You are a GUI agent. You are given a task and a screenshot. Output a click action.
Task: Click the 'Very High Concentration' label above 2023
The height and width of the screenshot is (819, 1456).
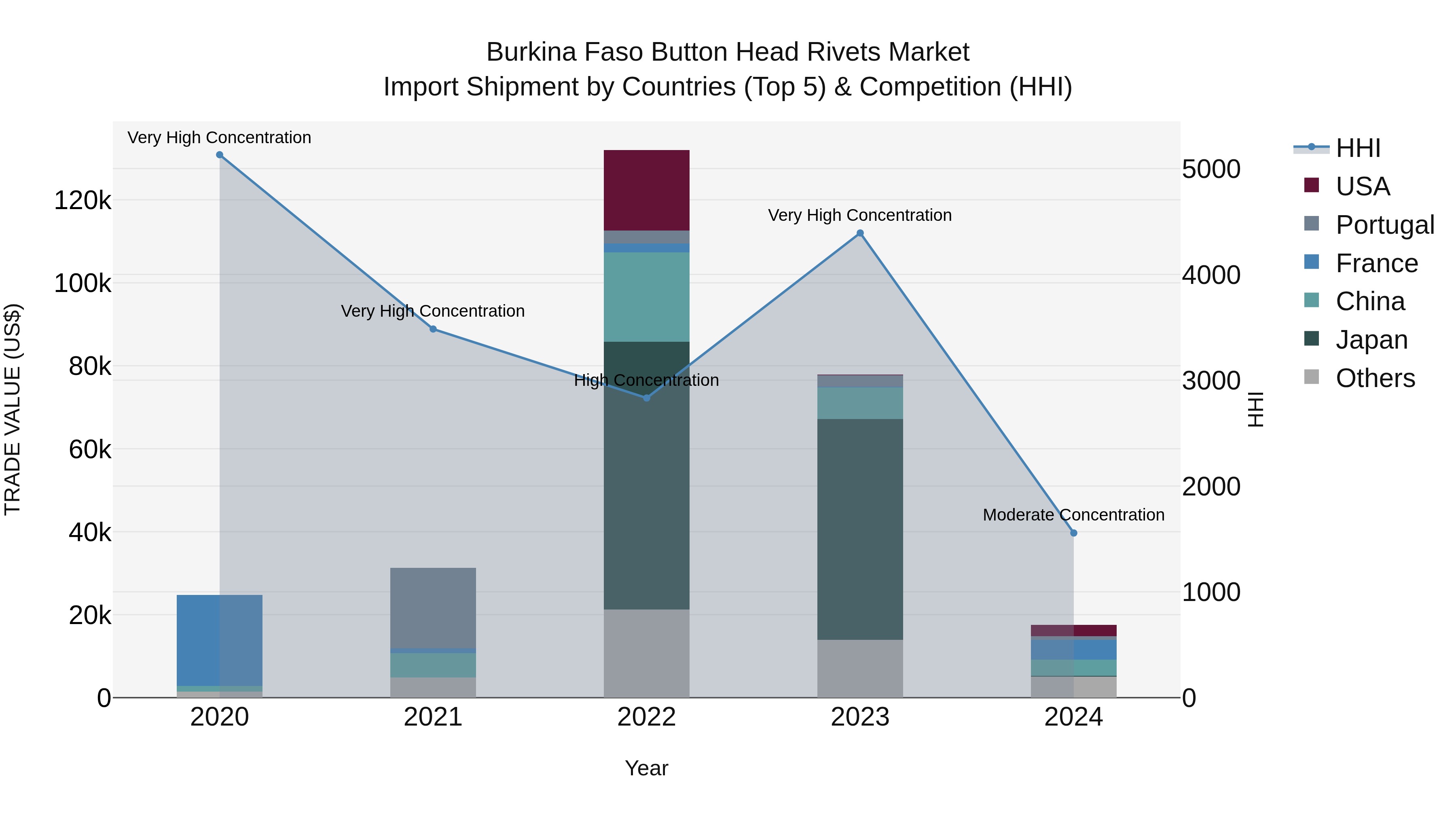[x=860, y=215]
